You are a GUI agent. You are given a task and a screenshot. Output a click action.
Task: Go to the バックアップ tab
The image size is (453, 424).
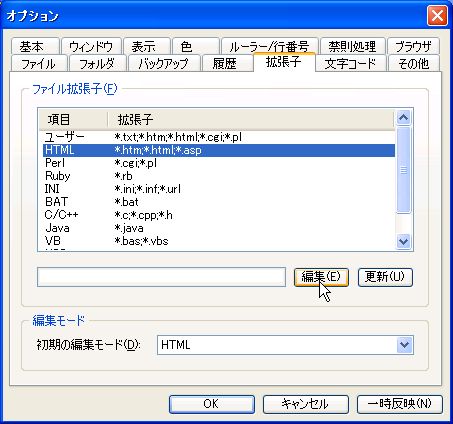coord(163,63)
